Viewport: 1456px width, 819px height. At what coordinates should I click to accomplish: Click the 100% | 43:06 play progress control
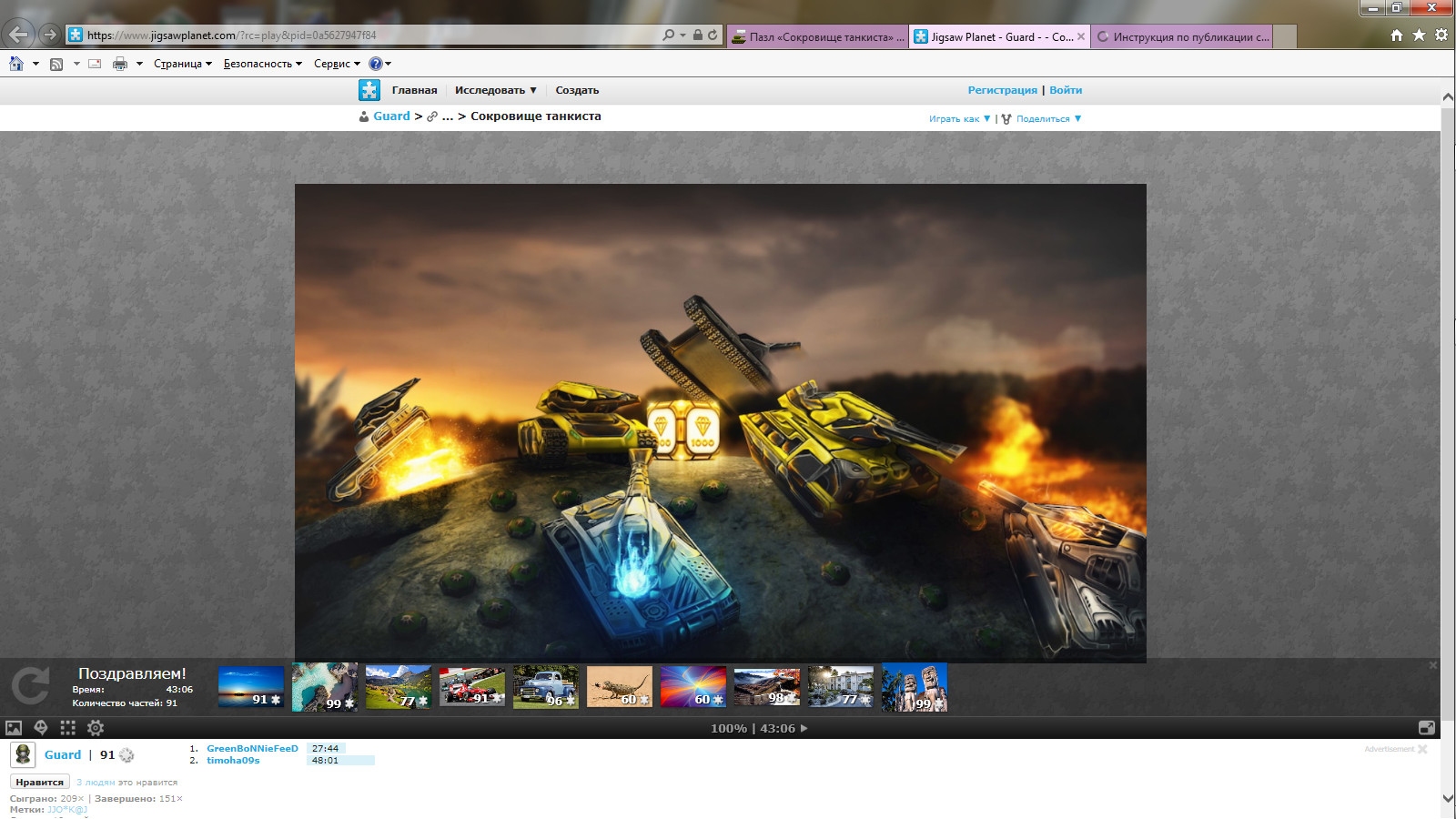pyautogui.click(x=759, y=728)
